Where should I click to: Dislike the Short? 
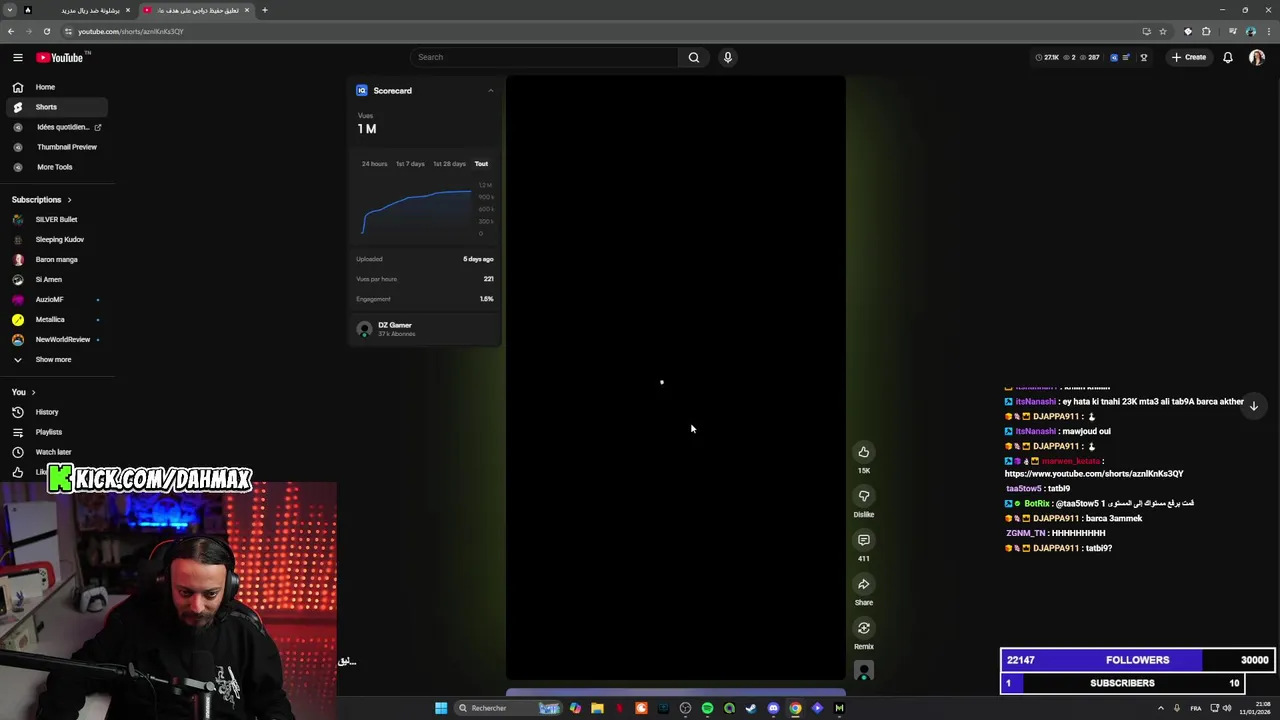point(864,496)
